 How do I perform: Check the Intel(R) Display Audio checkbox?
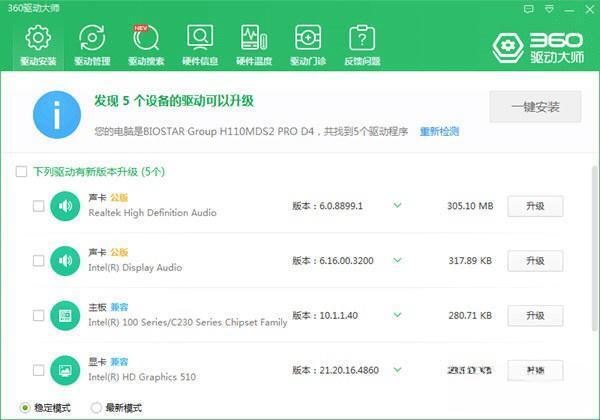click(38, 261)
